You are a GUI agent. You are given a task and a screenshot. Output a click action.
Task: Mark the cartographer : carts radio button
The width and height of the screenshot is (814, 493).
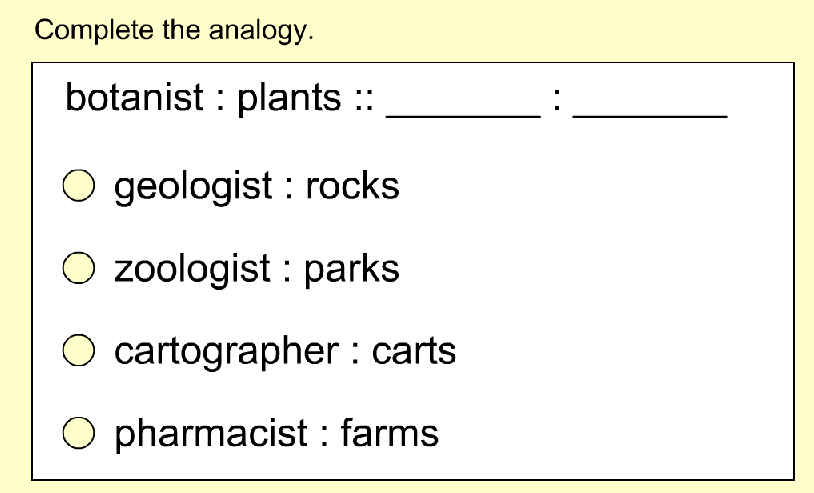(x=79, y=350)
